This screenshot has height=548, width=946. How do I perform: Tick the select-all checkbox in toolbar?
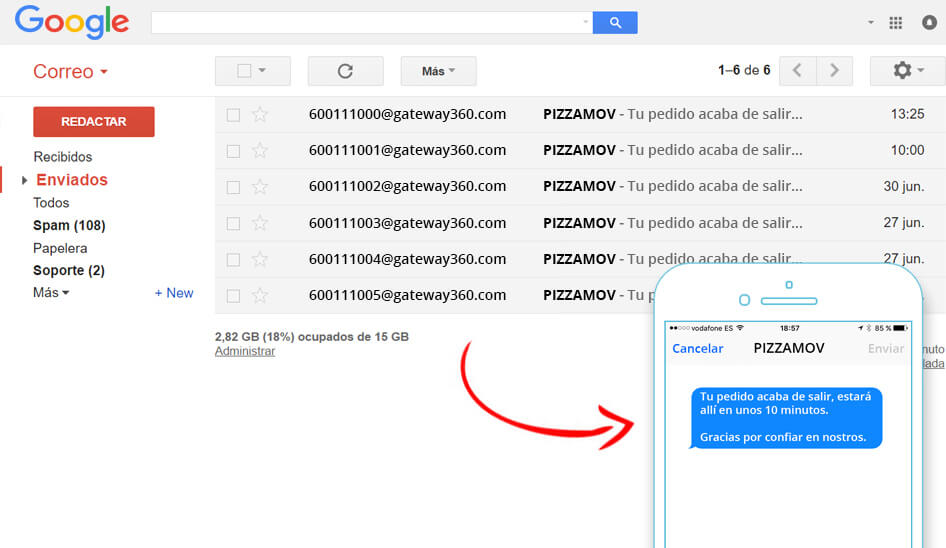244,71
